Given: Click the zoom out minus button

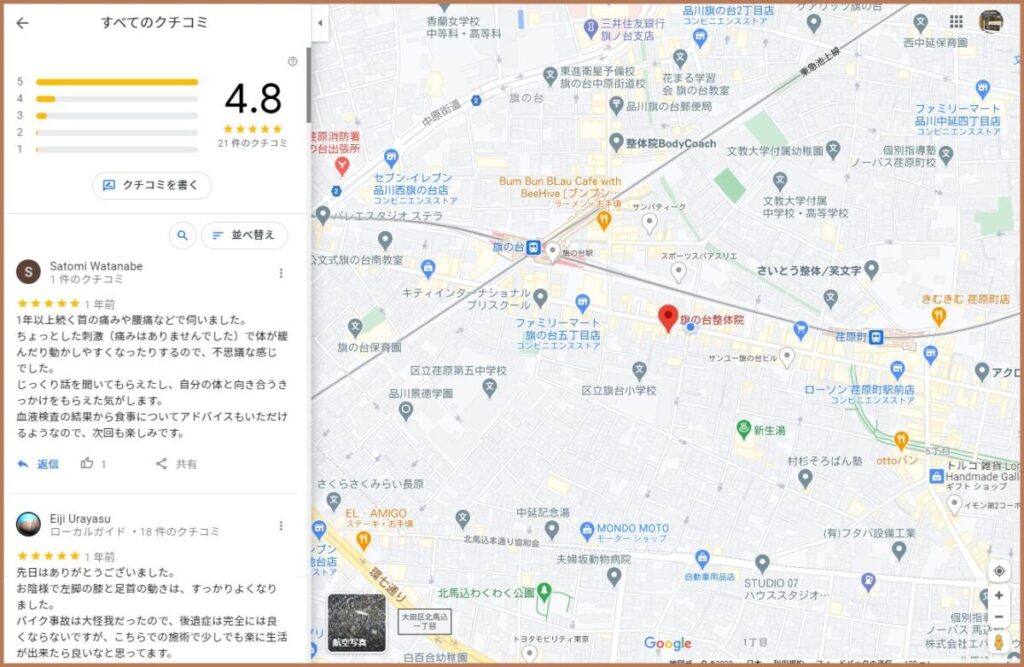Looking at the screenshot, I should click(998, 617).
